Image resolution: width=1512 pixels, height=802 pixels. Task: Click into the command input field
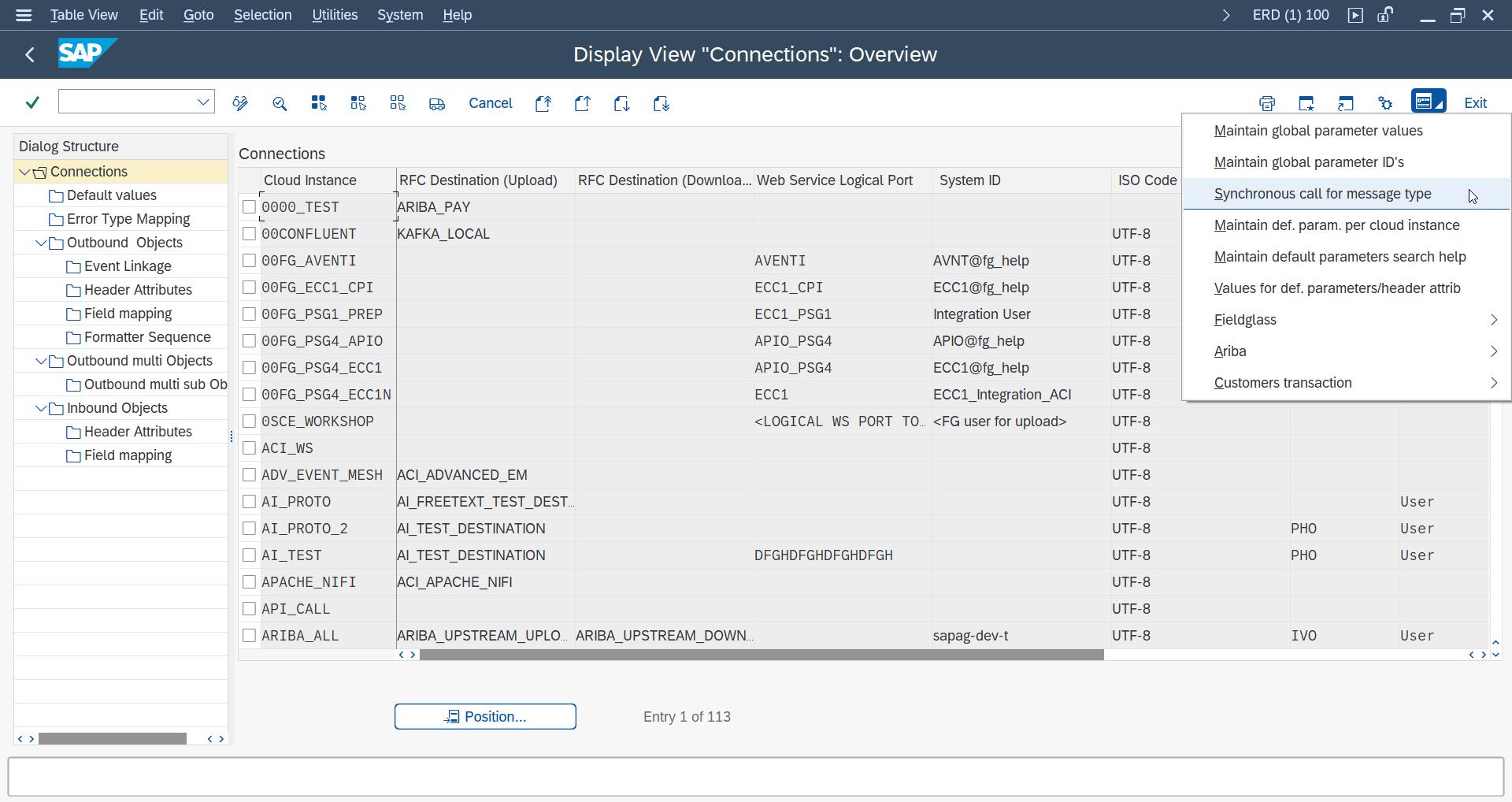(x=126, y=102)
